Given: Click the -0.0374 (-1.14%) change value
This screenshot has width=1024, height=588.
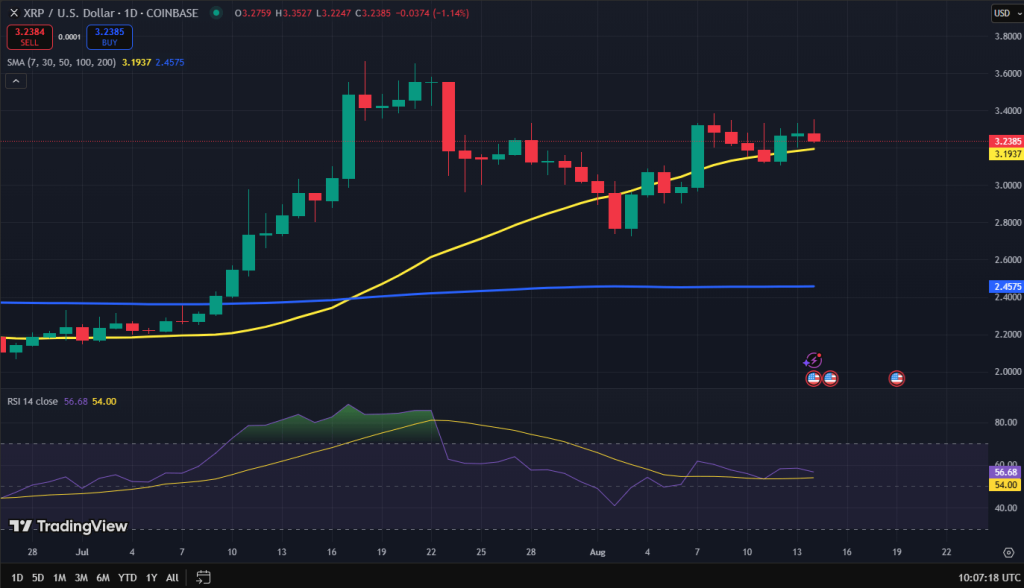Looking at the screenshot, I should coord(432,13).
